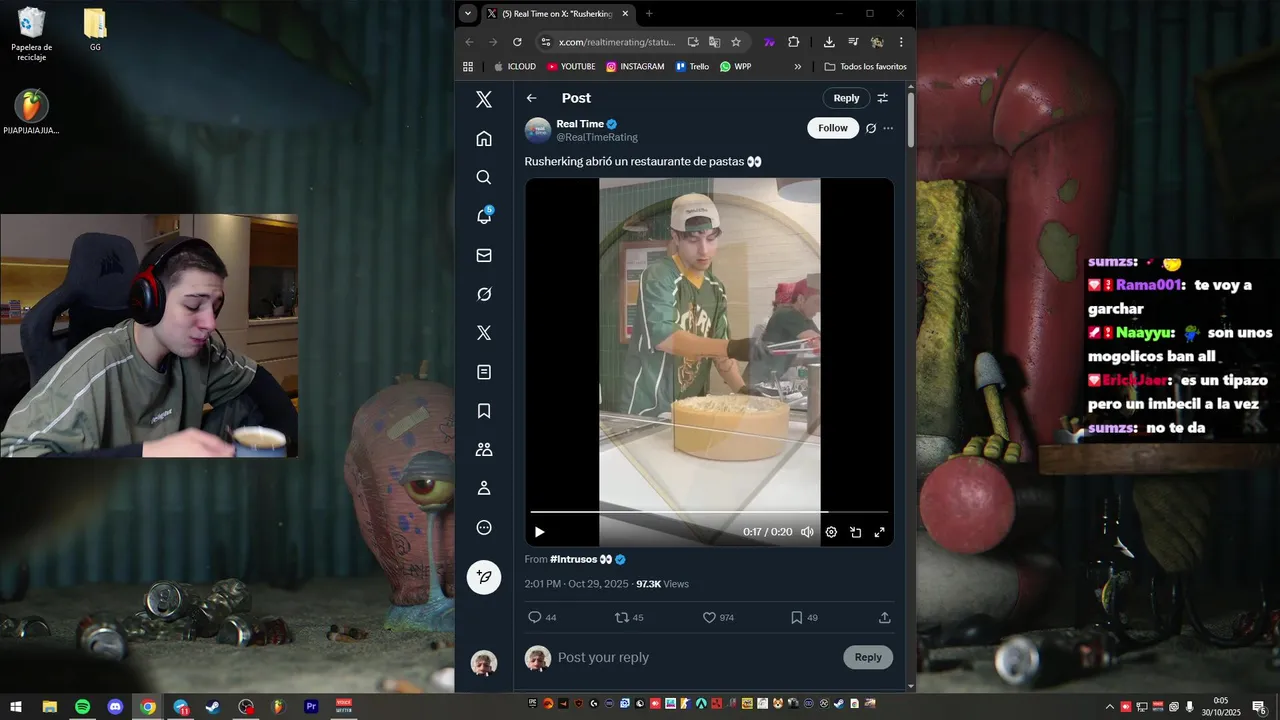
Task: Open the YOUTUBE bookmark
Action: [x=570, y=67]
